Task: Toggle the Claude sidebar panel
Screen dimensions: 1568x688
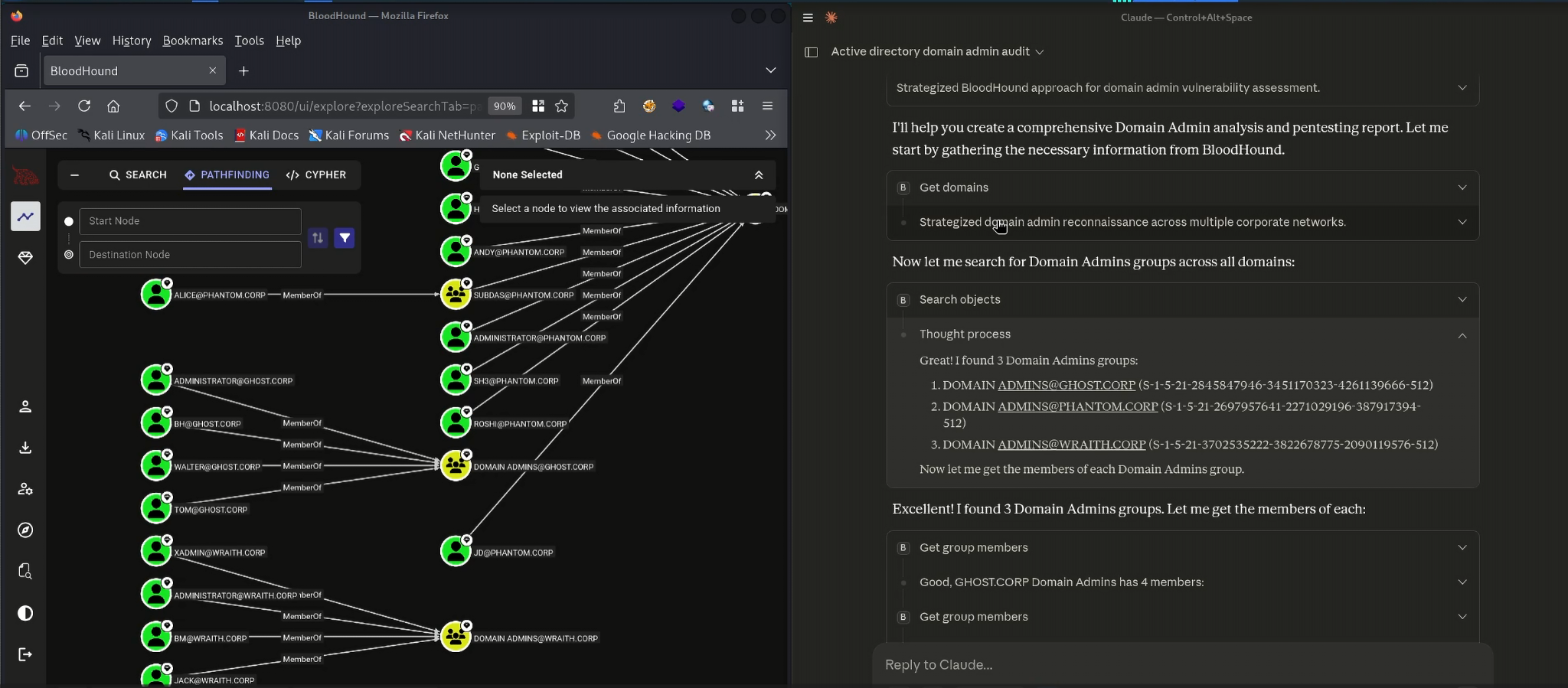Action: [x=811, y=52]
